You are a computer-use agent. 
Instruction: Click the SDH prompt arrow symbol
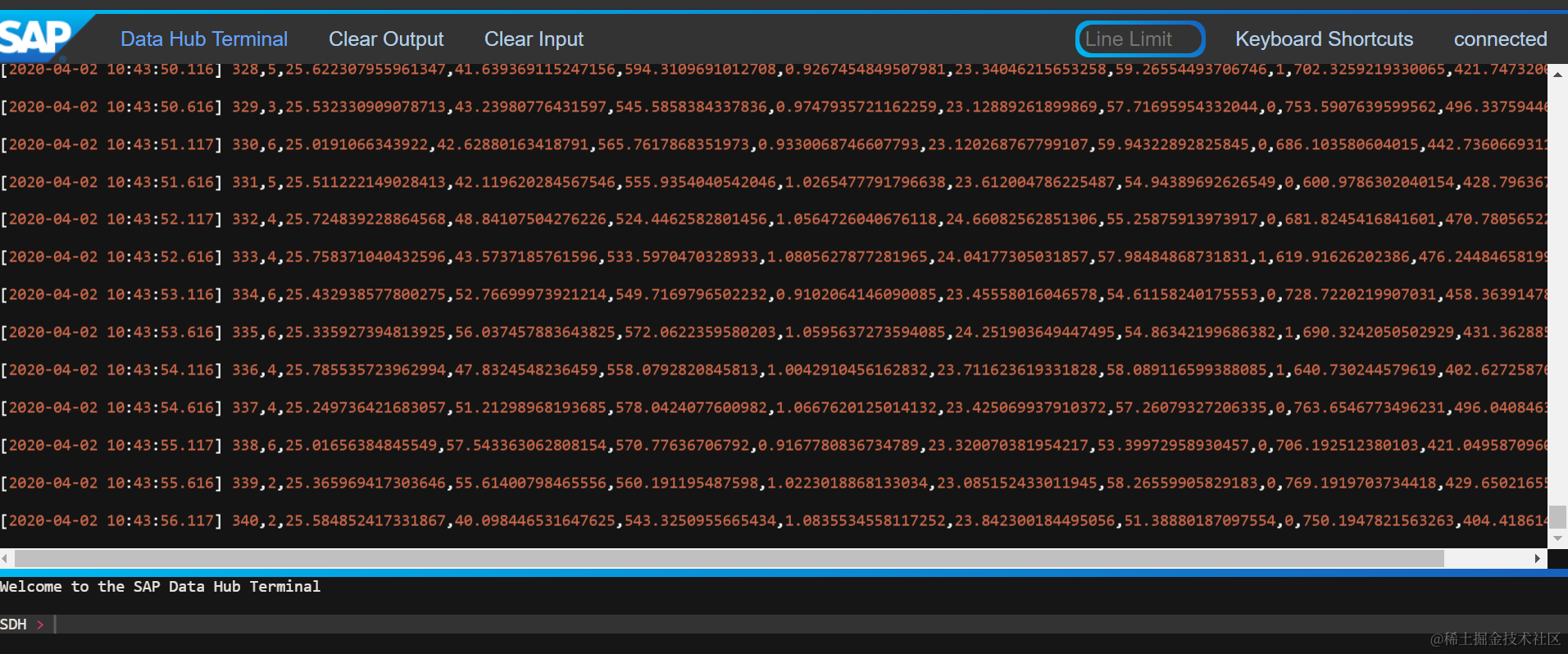pos(39,624)
